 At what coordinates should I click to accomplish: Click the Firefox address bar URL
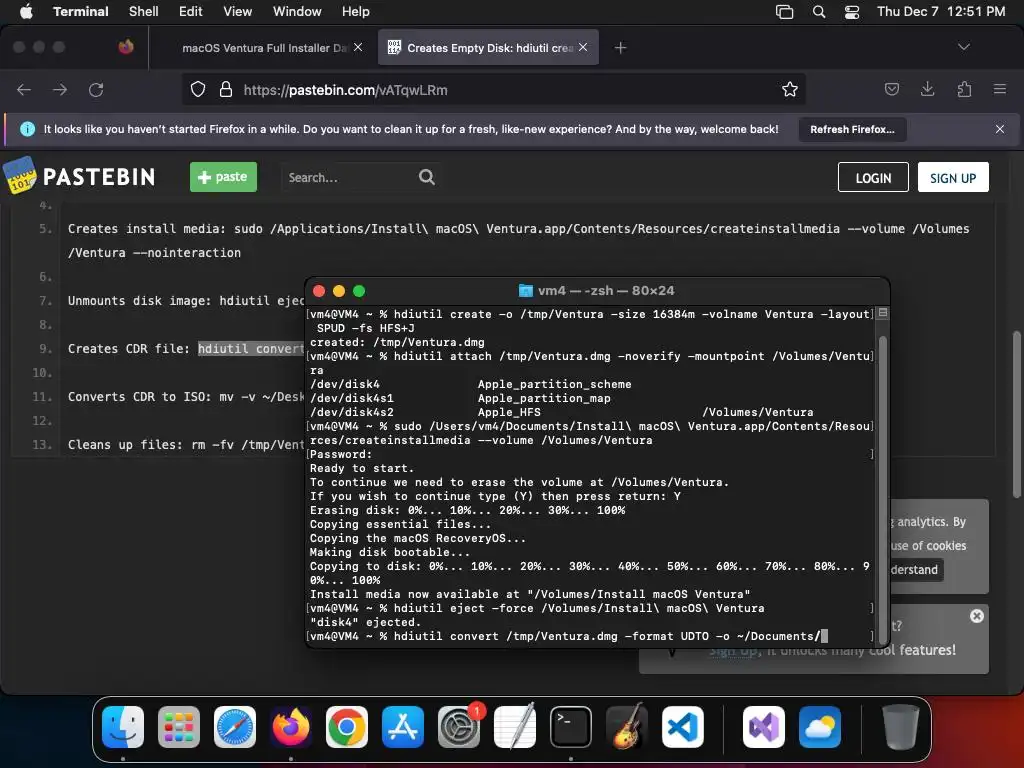click(x=345, y=90)
